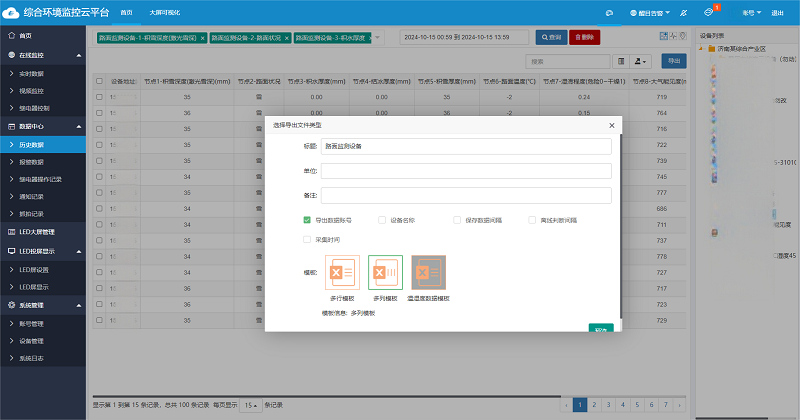Choose the 多列模板 template icon

(385, 273)
